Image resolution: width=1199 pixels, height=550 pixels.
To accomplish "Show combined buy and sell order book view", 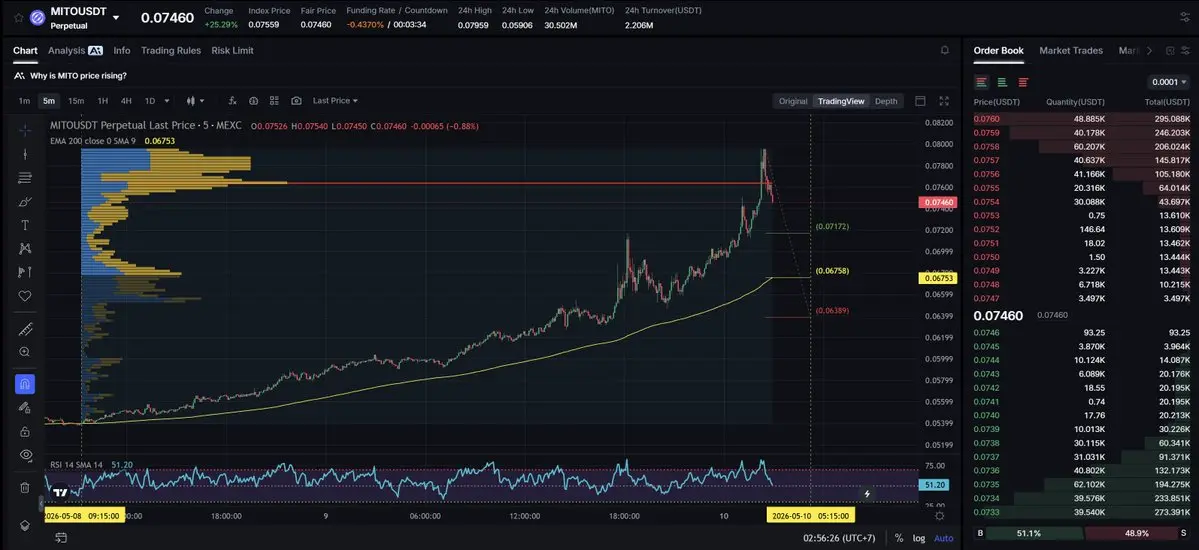I will tap(981, 82).
